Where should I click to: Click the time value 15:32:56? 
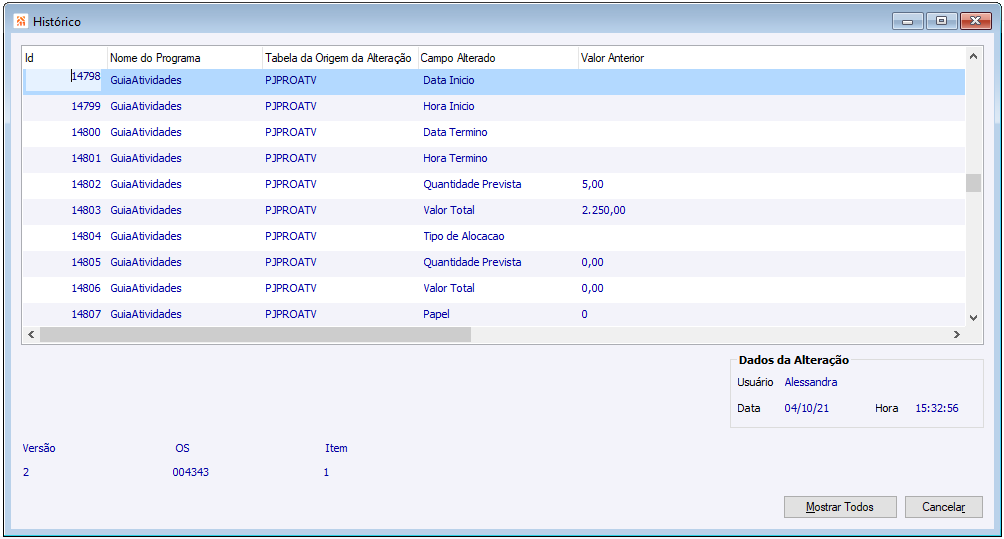tap(937, 408)
